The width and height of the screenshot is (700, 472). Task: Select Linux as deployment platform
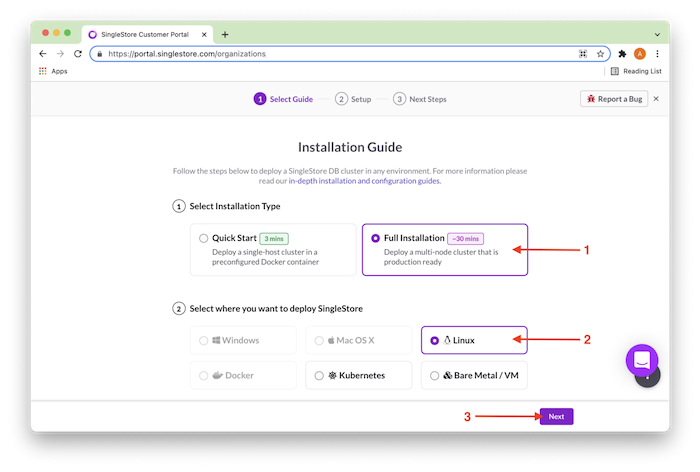(434, 341)
